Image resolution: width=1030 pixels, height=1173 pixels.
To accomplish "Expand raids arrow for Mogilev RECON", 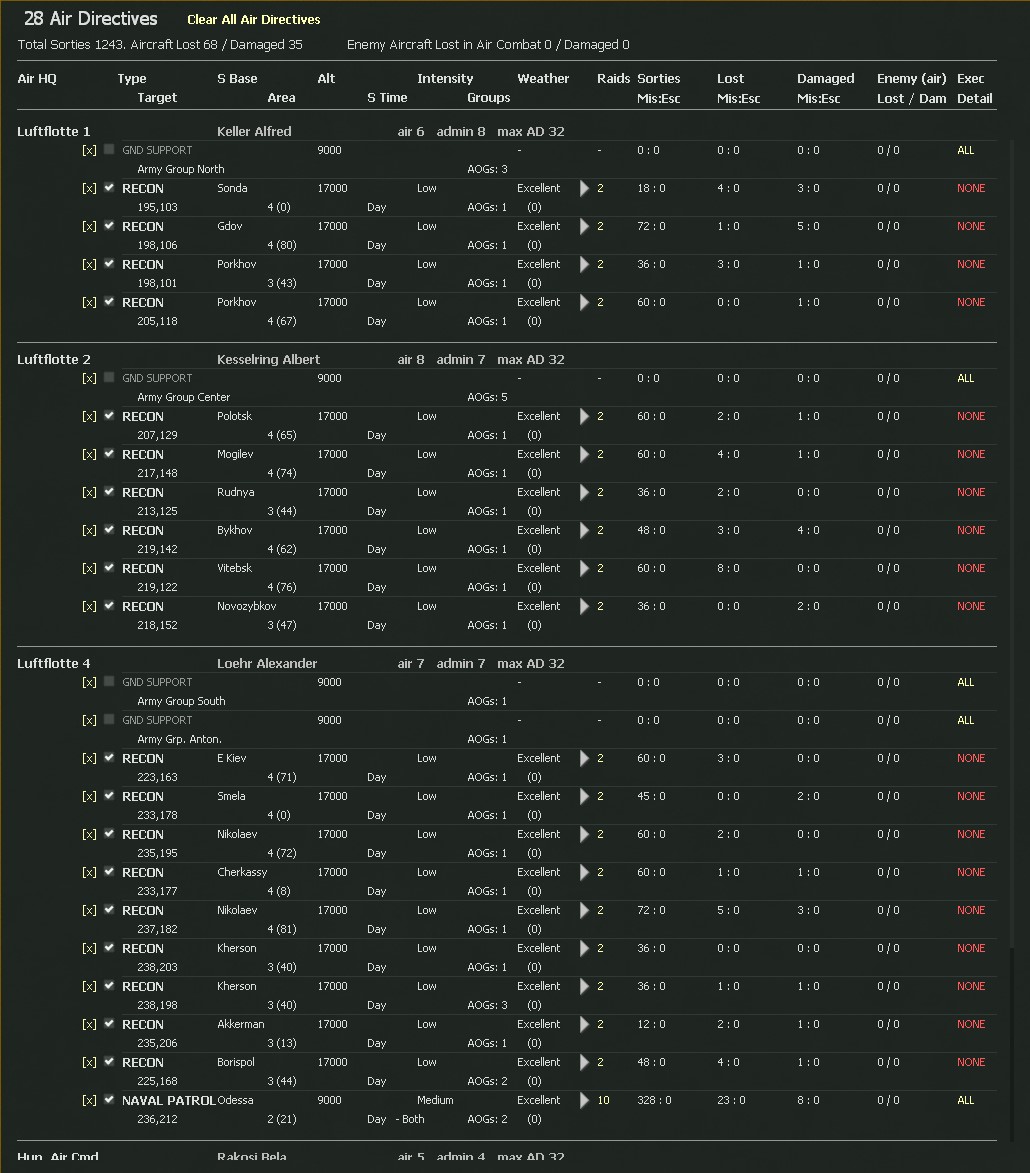I will coord(584,455).
